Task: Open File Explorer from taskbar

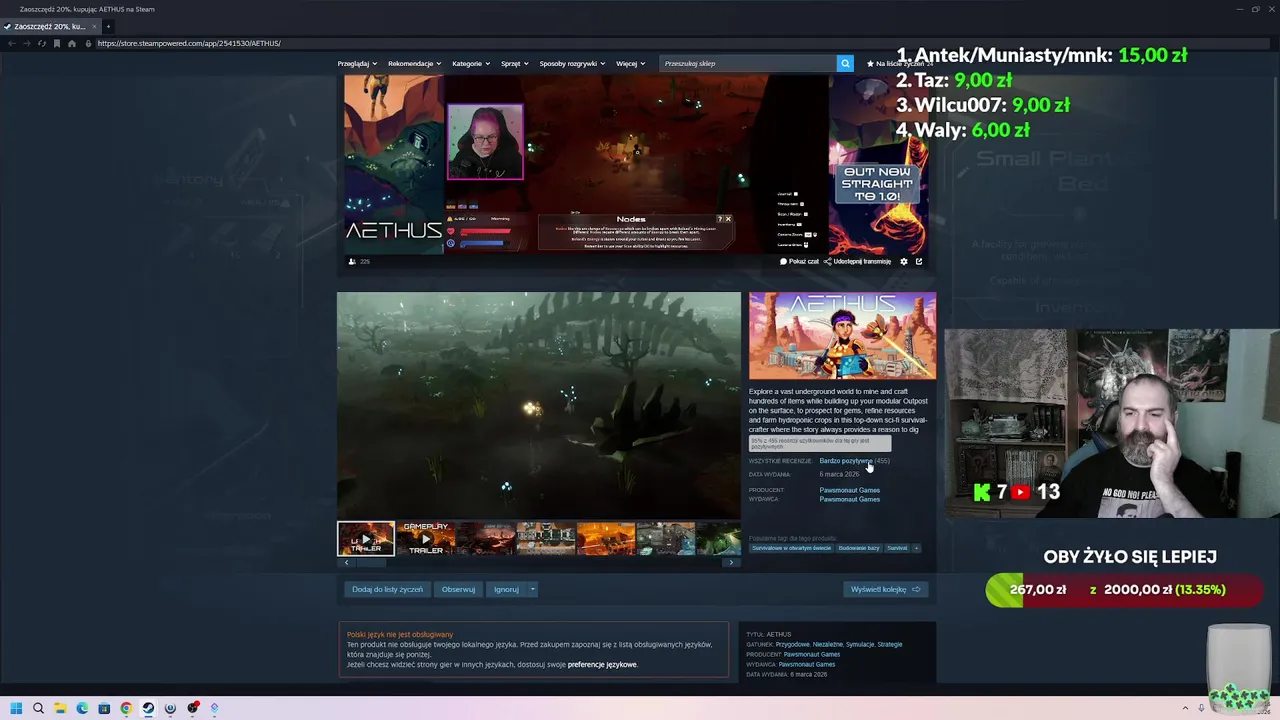Action: [60, 708]
